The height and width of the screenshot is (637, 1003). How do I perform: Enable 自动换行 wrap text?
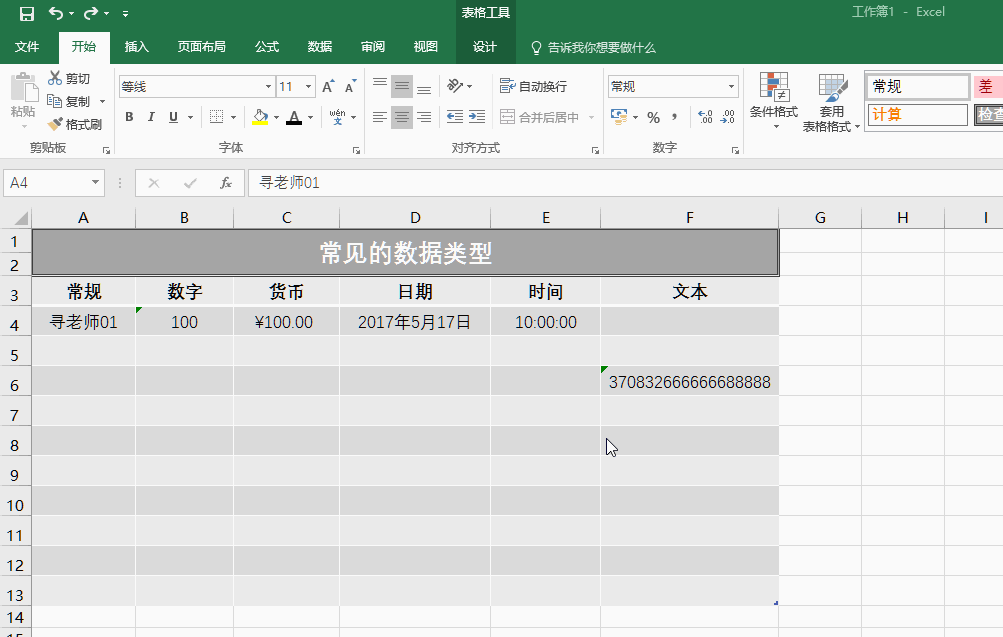tap(533, 86)
